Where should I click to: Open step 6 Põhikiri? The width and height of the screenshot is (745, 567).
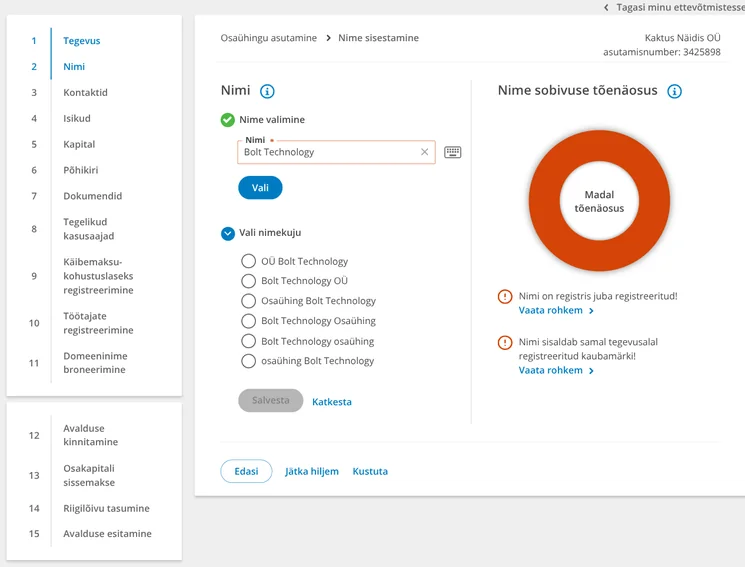pos(81,170)
